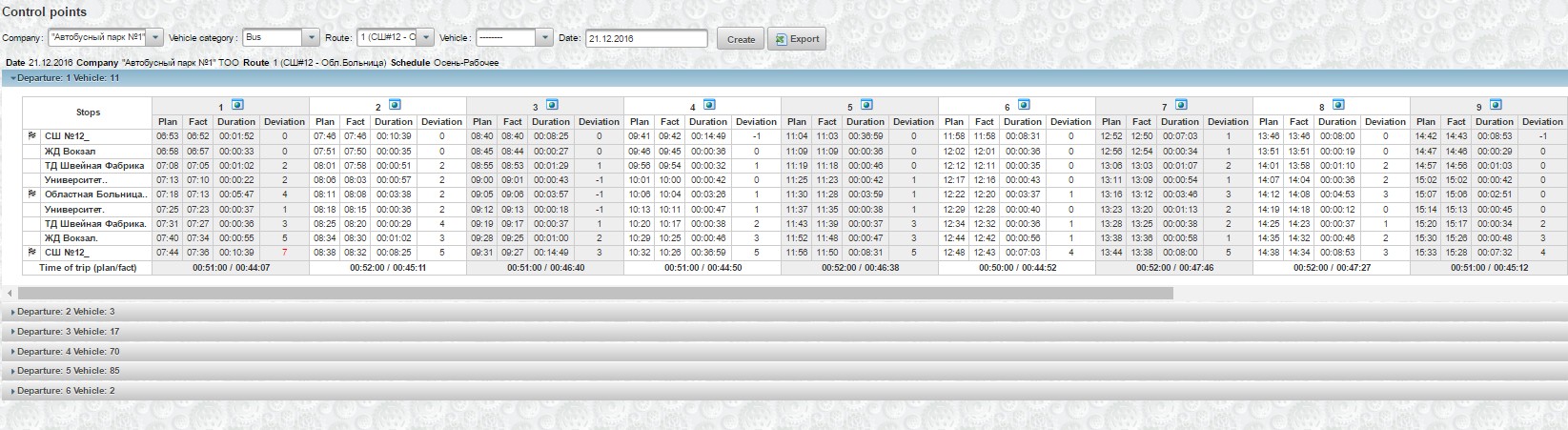Click the blue icon beside trip 2
The height and width of the screenshot is (430, 1568).
[x=395, y=105]
